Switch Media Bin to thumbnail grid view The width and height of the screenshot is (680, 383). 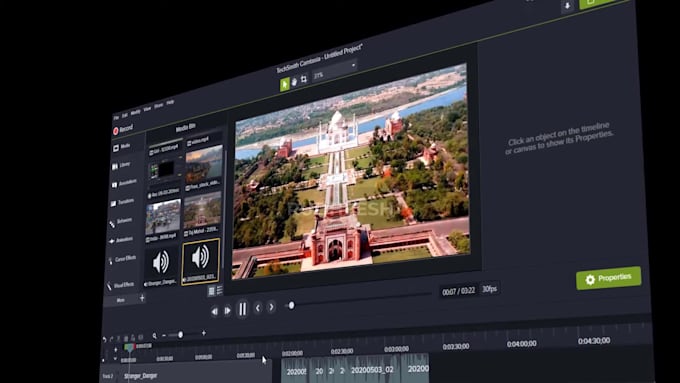tap(212, 291)
